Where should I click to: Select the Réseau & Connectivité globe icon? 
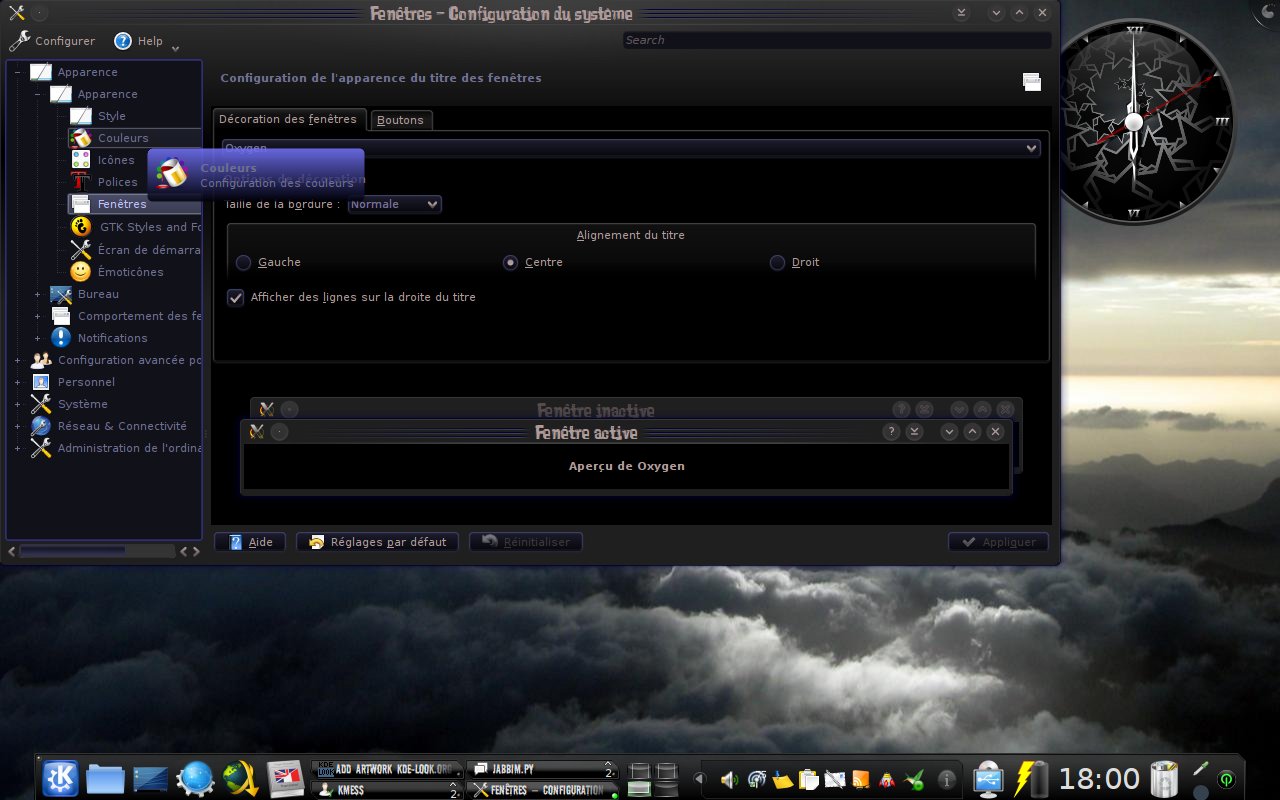point(41,426)
